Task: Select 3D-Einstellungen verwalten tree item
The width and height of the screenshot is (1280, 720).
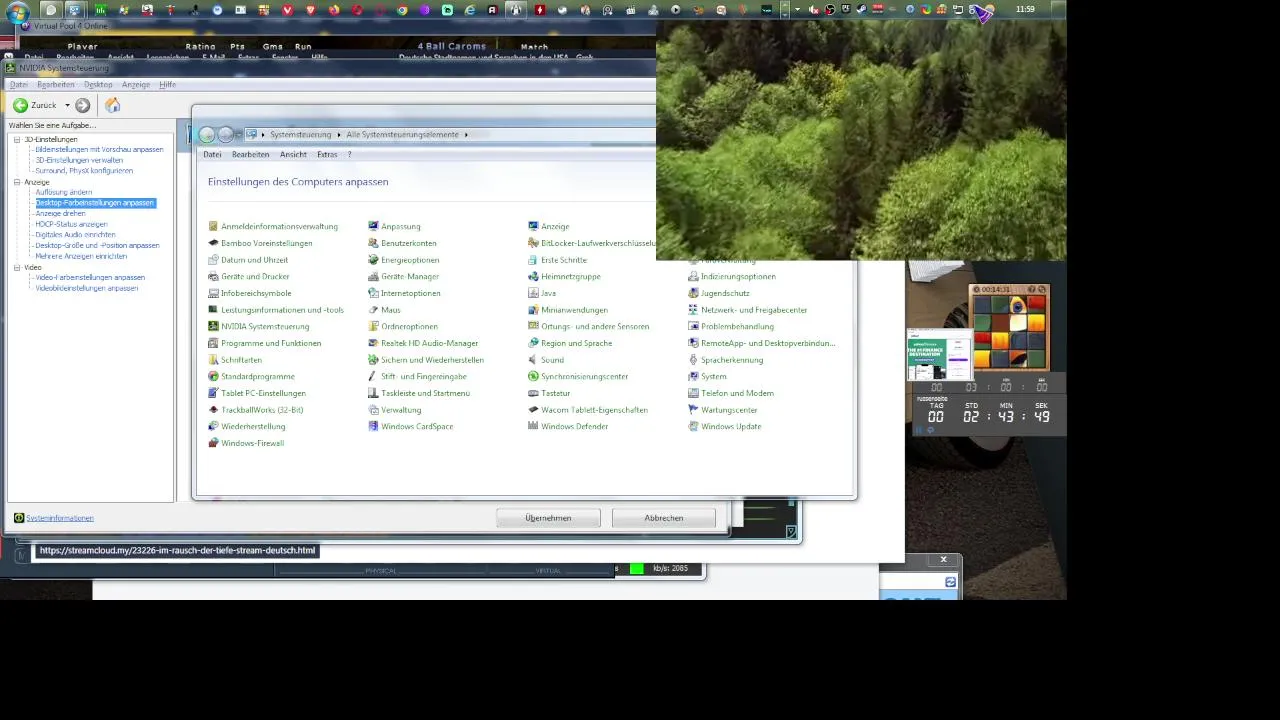Action: coord(79,160)
